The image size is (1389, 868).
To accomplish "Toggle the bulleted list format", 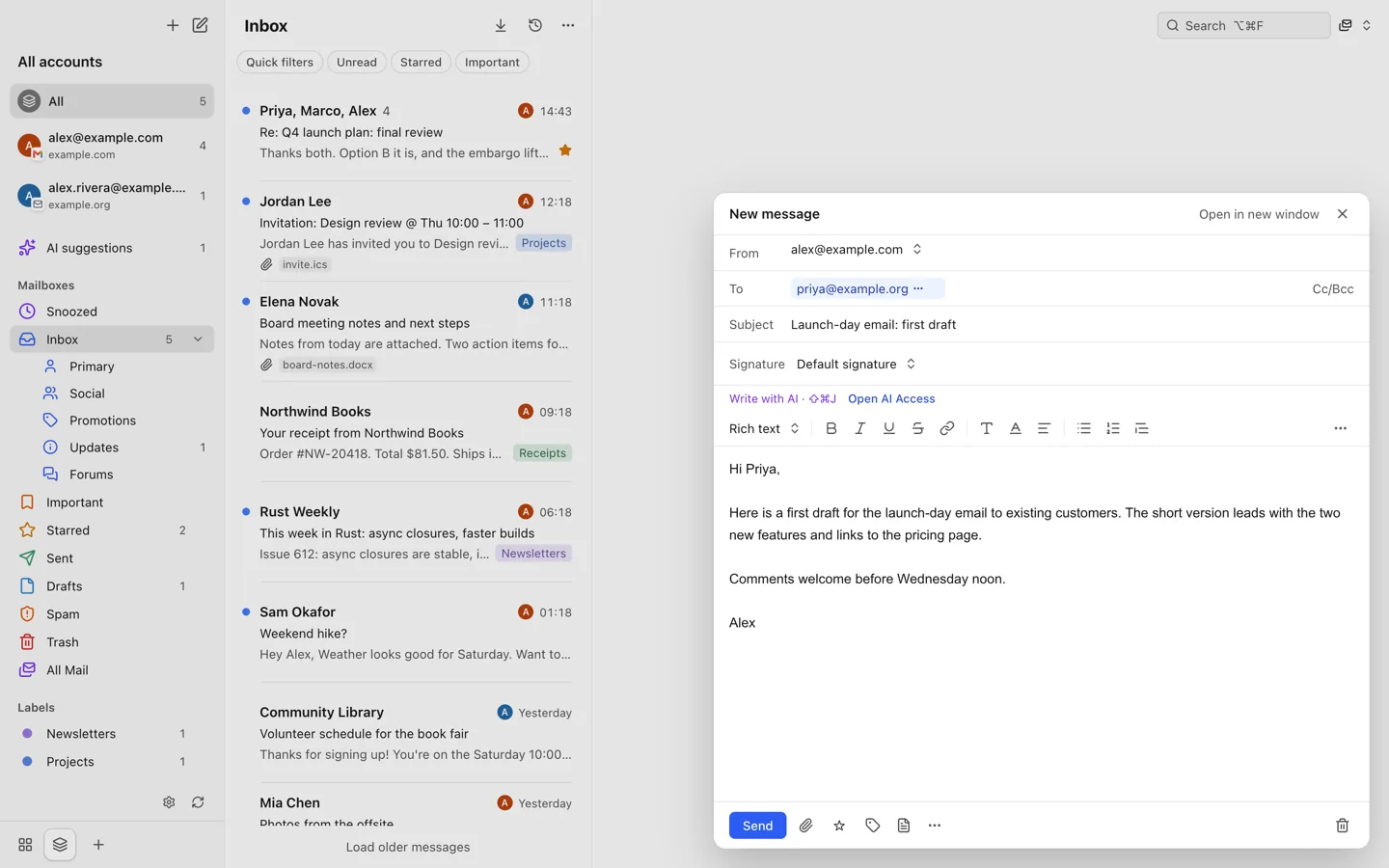I will point(1084,428).
